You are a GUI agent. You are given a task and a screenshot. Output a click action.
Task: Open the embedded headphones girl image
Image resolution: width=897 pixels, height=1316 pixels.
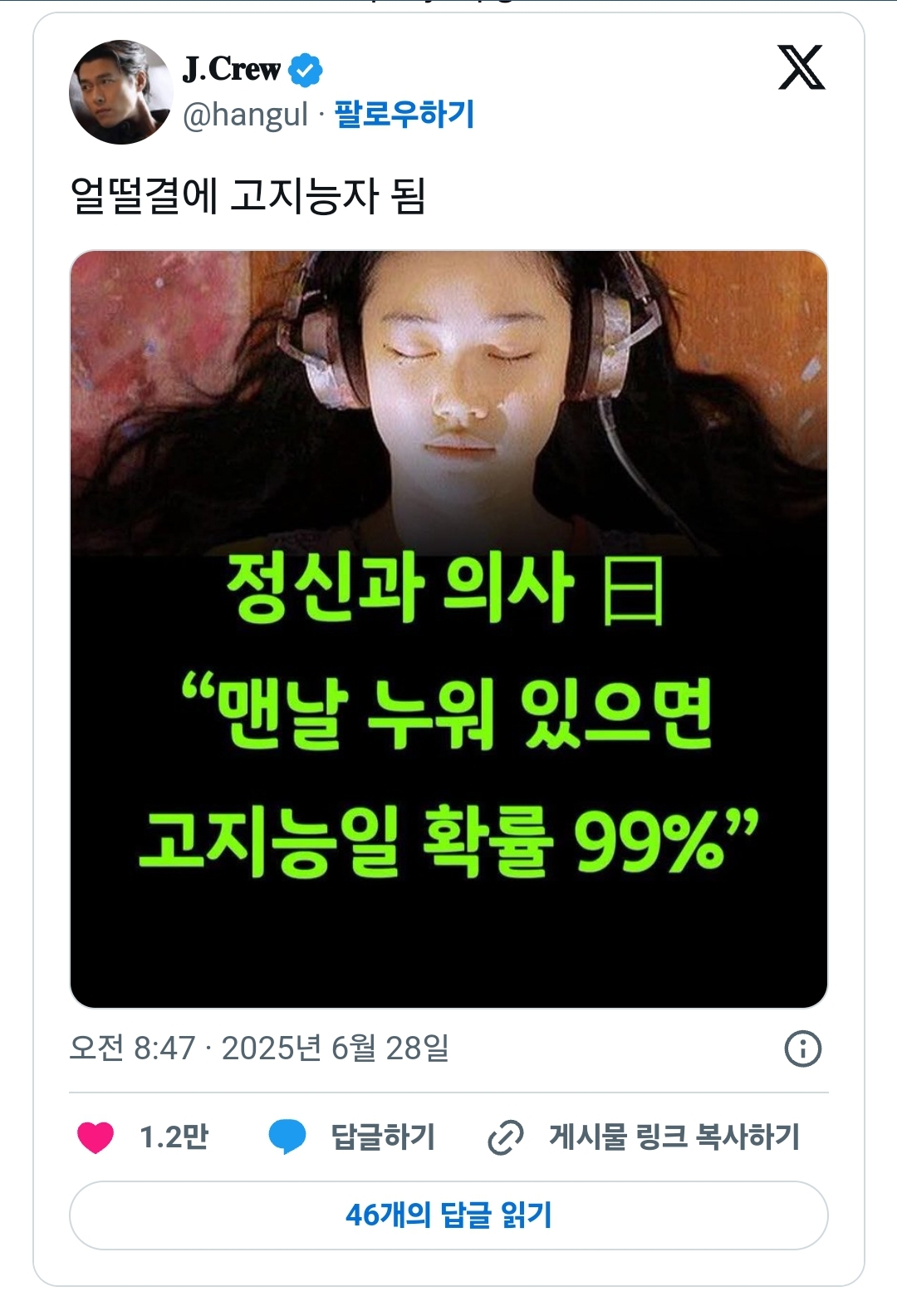pos(448,629)
